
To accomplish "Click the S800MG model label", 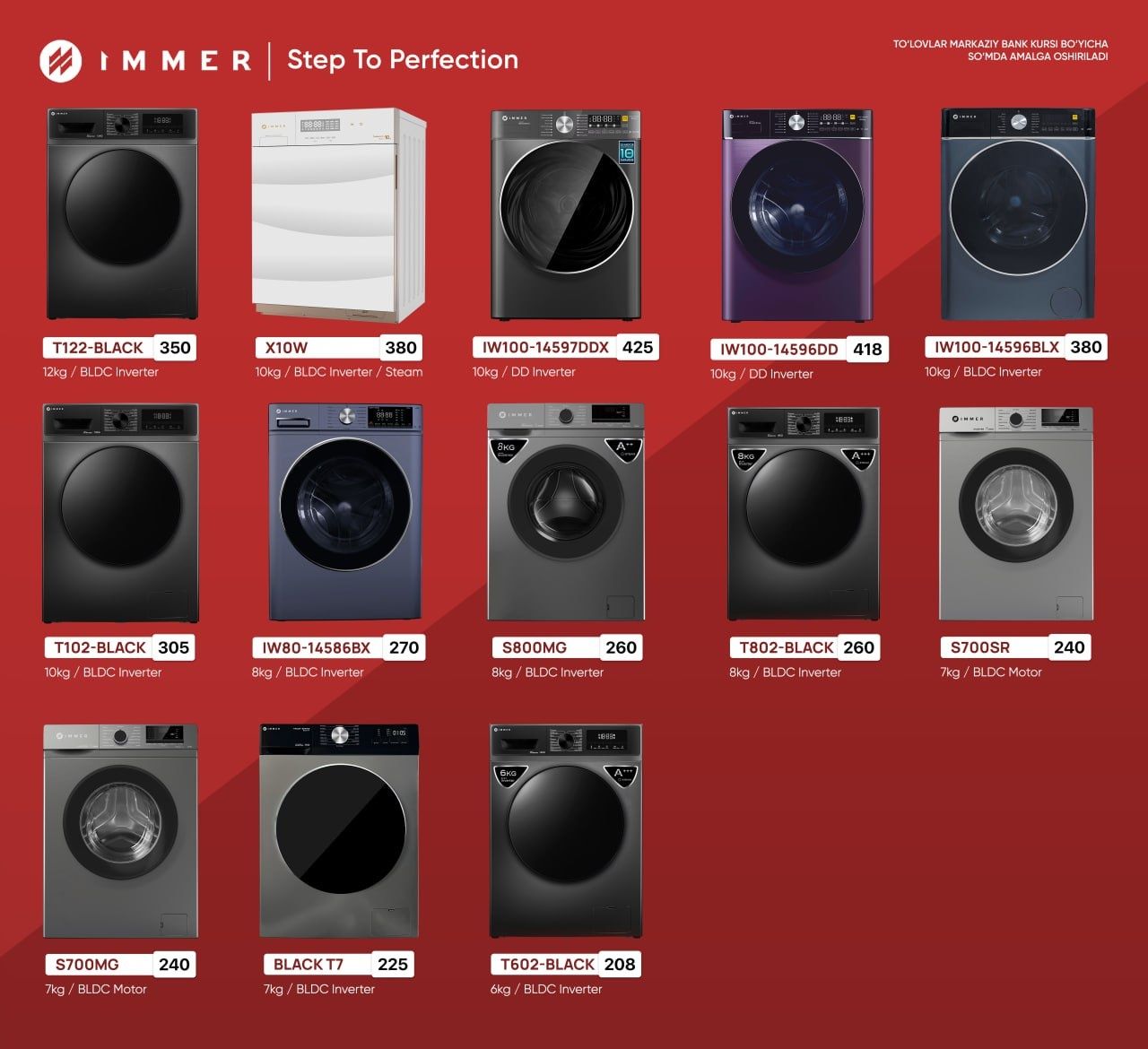I will tap(535, 647).
